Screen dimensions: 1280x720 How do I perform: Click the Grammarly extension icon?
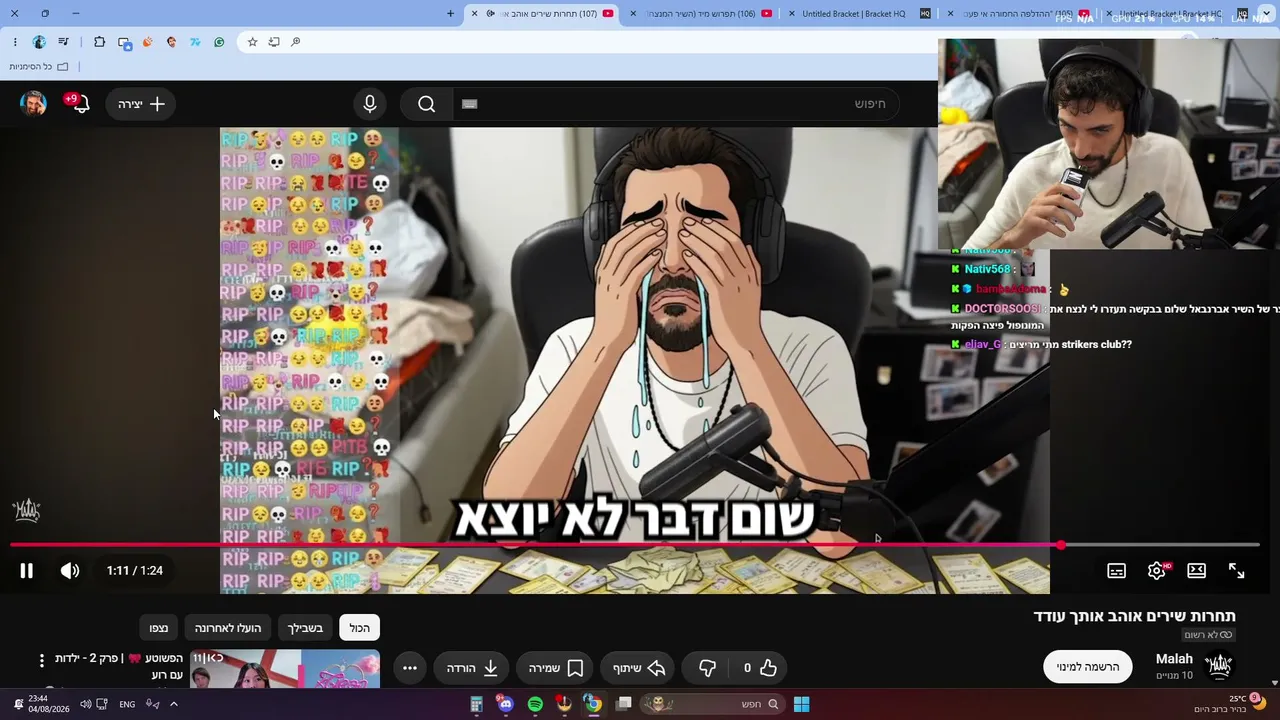(x=219, y=42)
